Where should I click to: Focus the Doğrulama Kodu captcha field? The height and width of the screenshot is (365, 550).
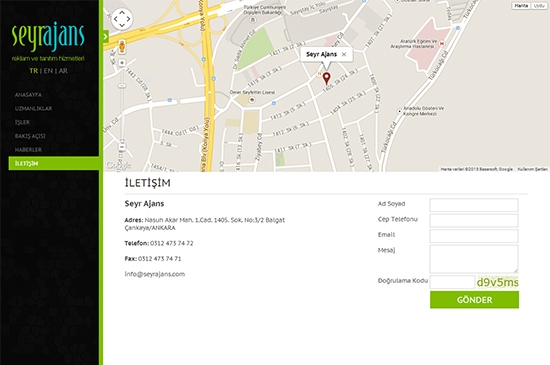452,282
